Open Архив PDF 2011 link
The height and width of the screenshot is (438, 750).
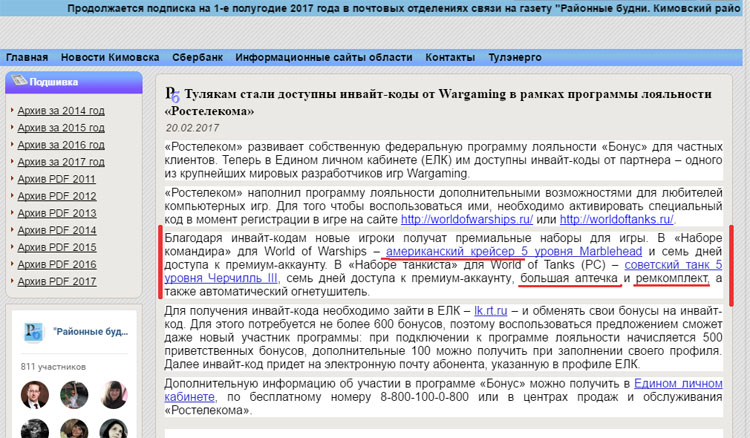tap(57, 178)
